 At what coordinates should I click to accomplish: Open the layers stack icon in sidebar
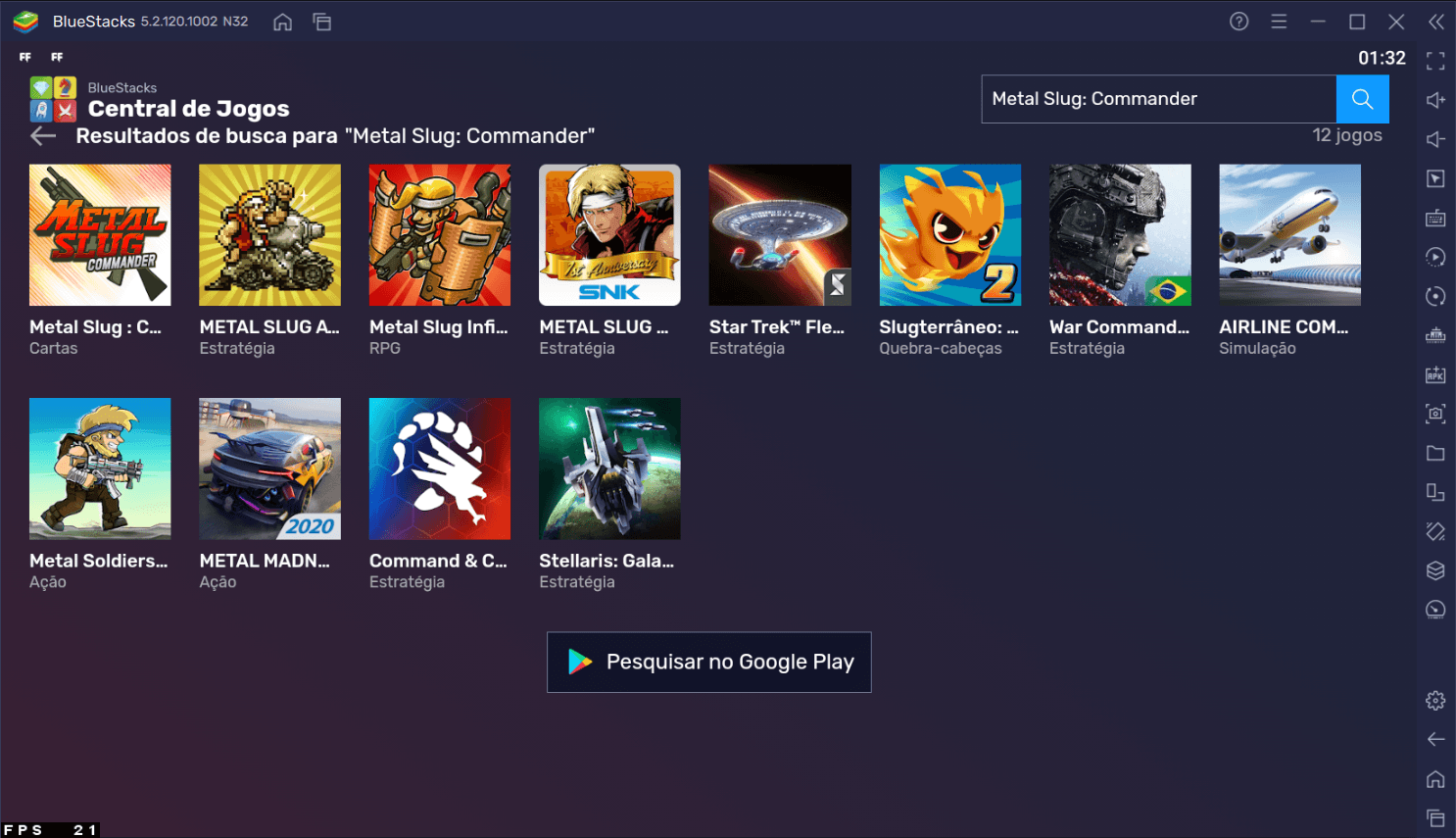(x=1435, y=570)
